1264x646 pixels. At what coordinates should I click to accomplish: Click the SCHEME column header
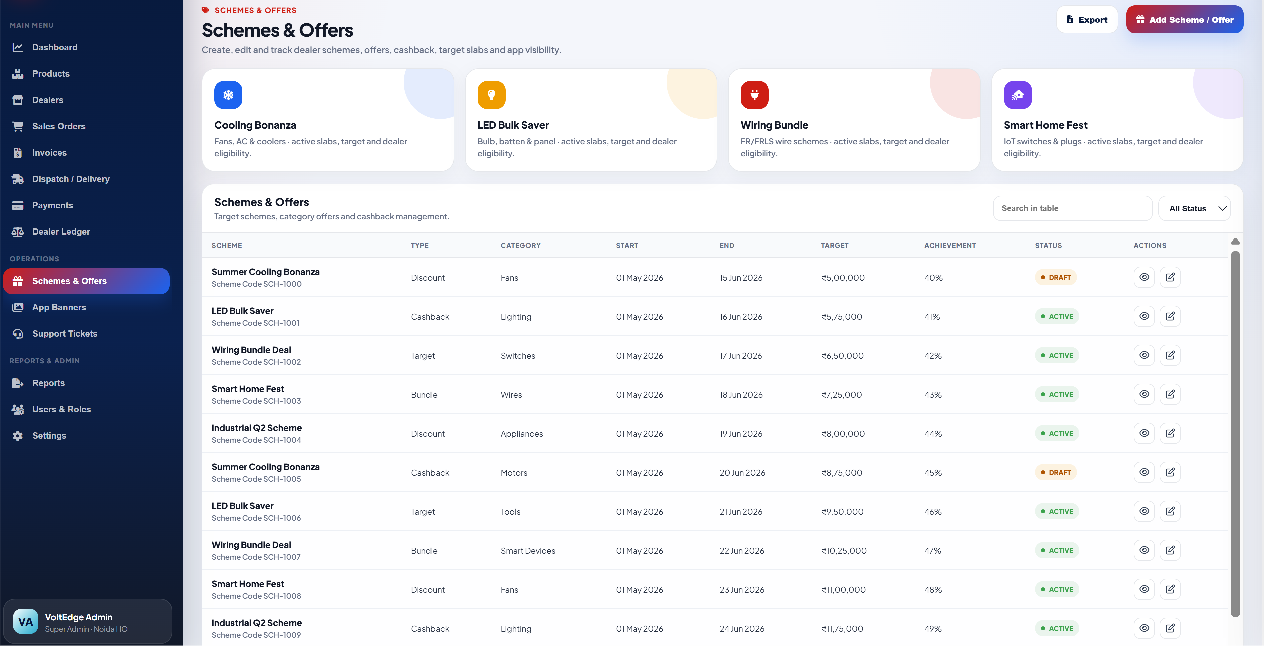(227, 245)
